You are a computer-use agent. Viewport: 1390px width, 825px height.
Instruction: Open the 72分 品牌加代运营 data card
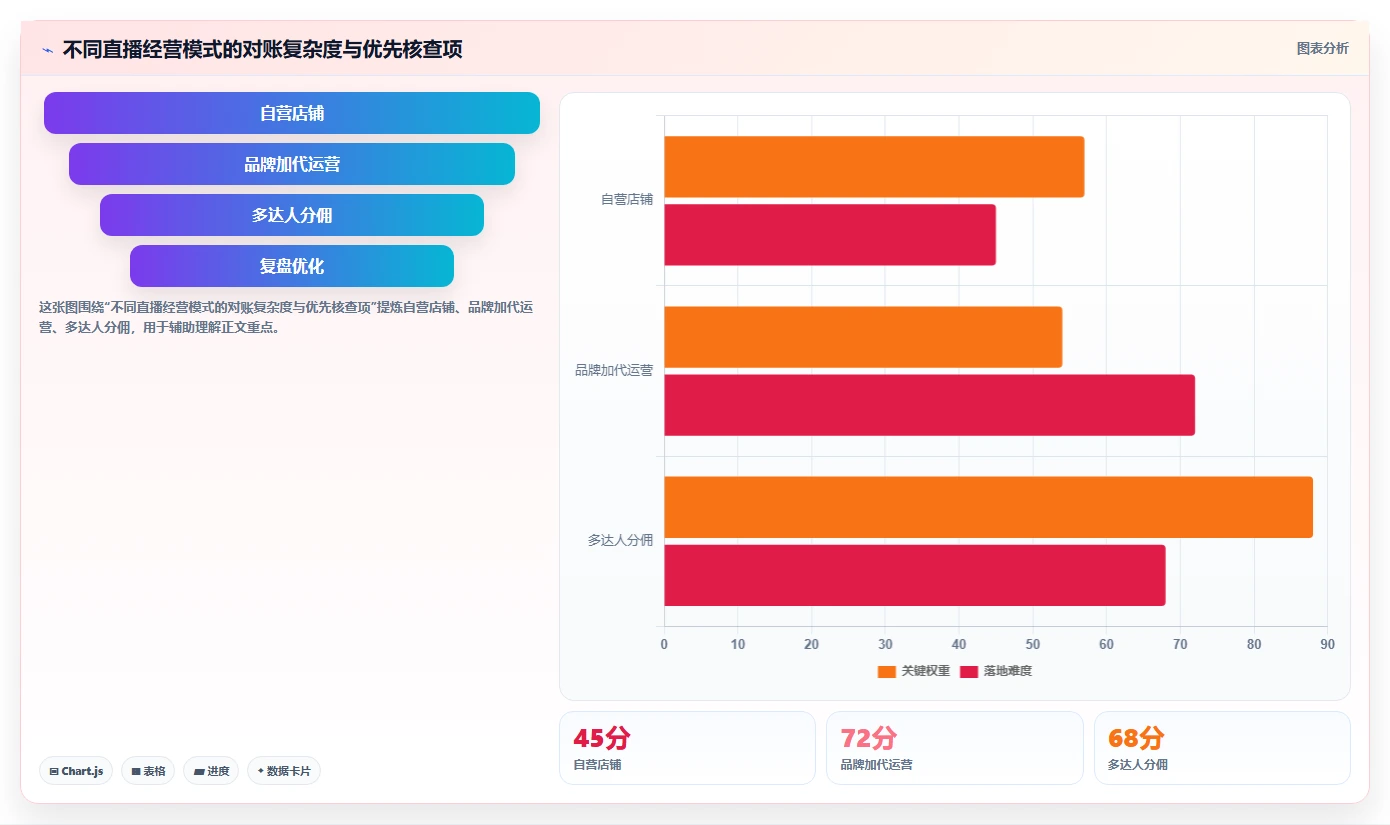pyautogui.click(x=954, y=748)
